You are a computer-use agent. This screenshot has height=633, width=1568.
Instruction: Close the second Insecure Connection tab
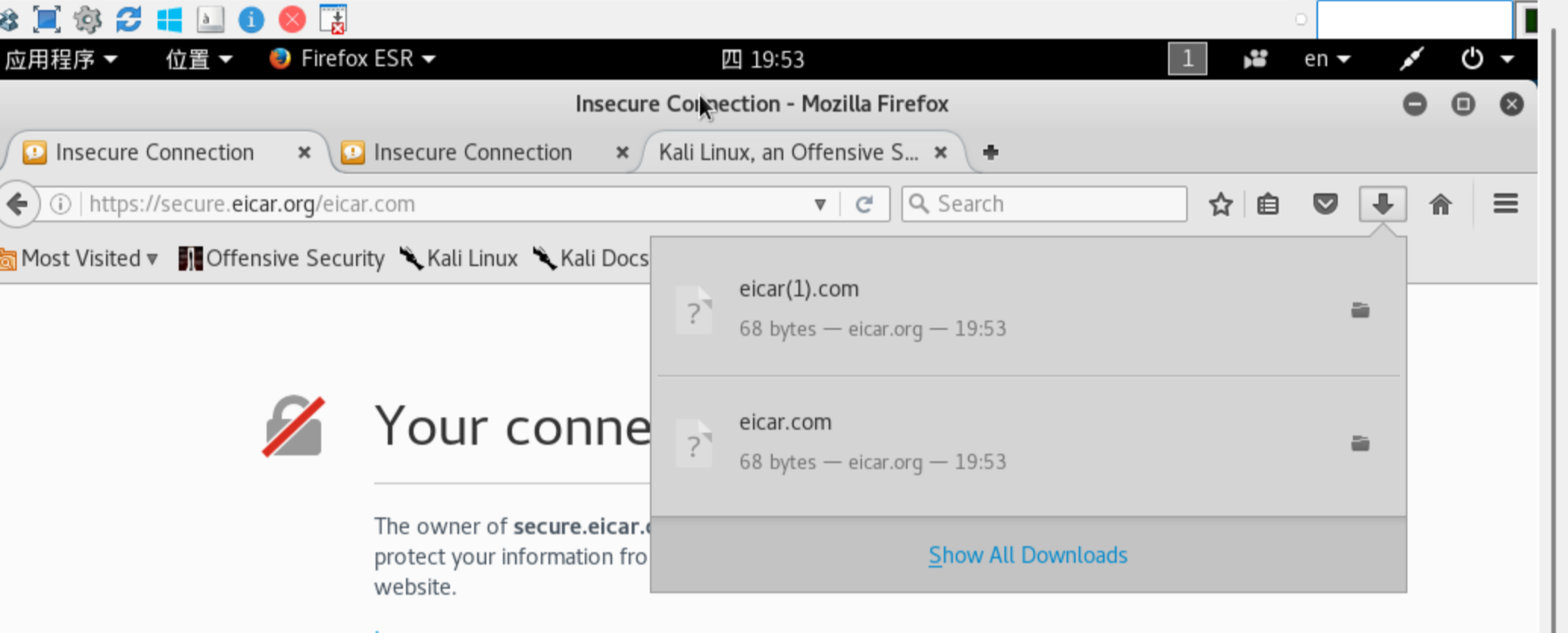[x=623, y=152]
